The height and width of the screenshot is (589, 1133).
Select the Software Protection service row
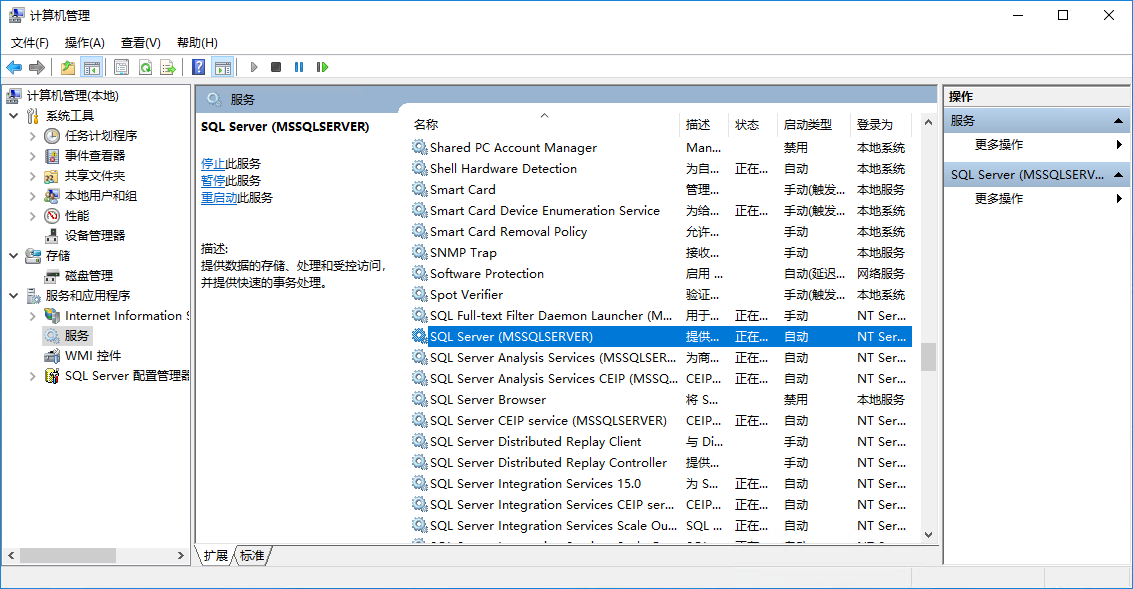[x=661, y=273]
